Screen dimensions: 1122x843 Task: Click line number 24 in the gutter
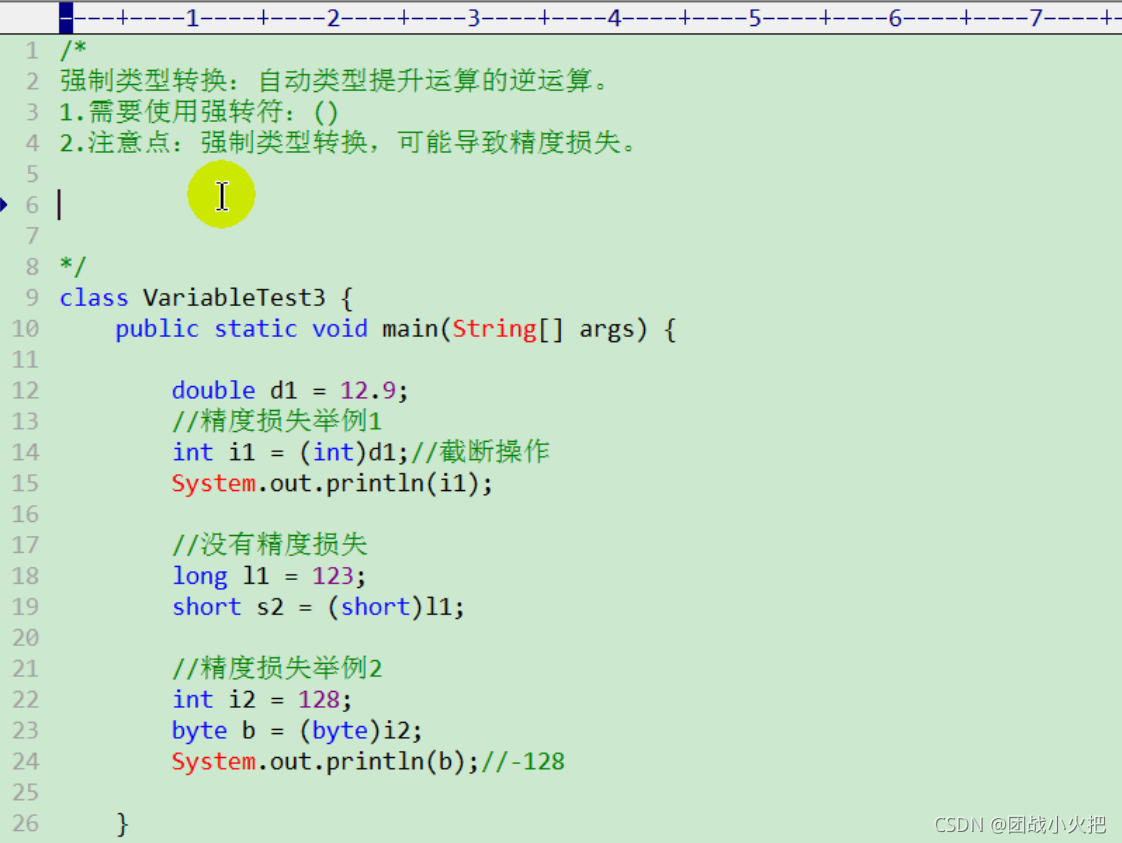(x=26, y=761)
